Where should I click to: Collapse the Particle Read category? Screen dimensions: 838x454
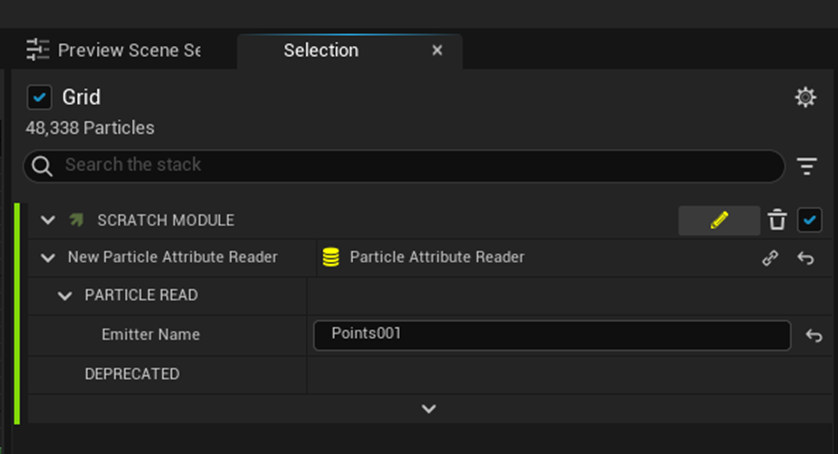[65, 296]
